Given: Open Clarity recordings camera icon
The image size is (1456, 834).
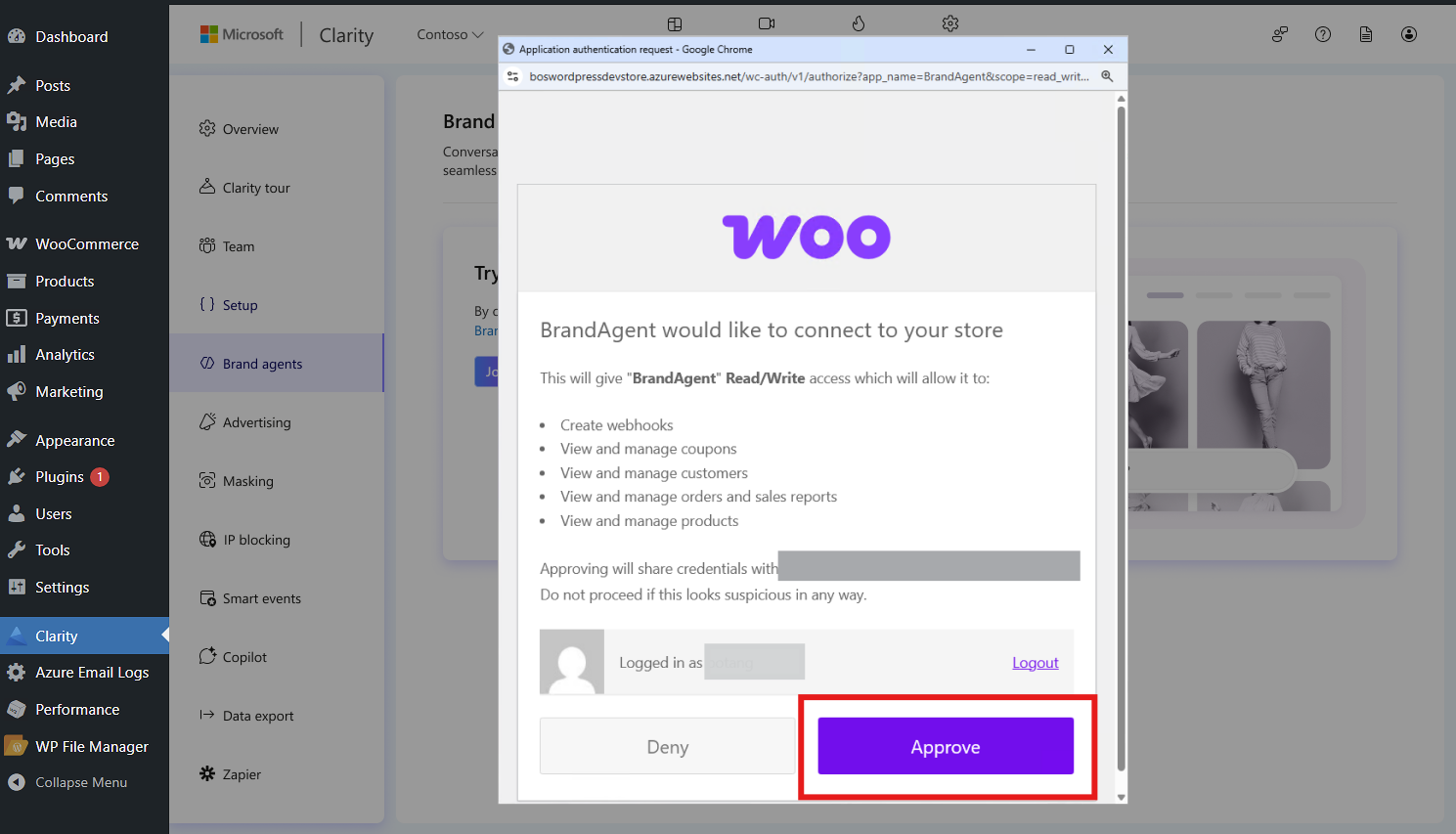Looking at the screenshot, I should 767,23.
